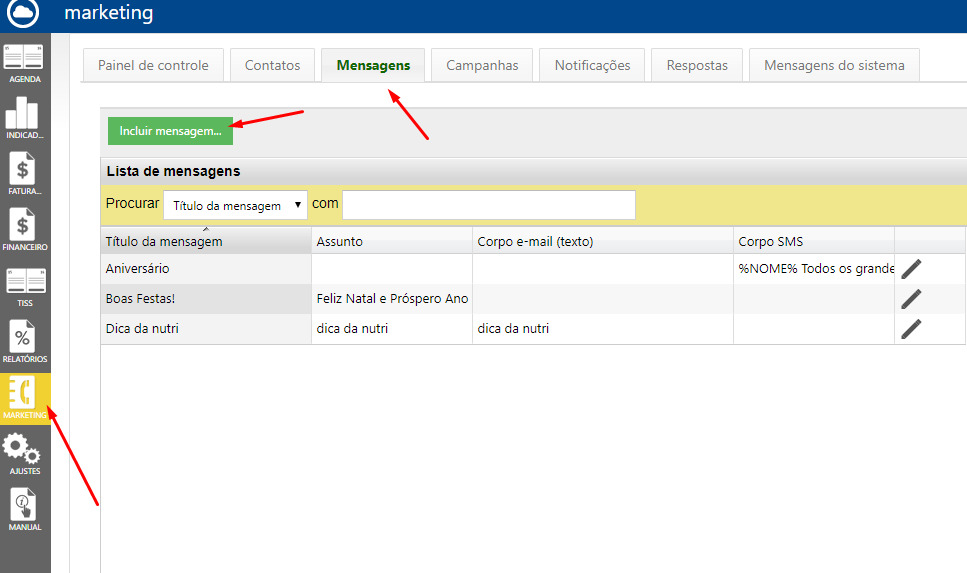The width and height of the screenshot is (967, 573).
Task: Edit the Aniversário message with pencil
Action: point(911,269)
